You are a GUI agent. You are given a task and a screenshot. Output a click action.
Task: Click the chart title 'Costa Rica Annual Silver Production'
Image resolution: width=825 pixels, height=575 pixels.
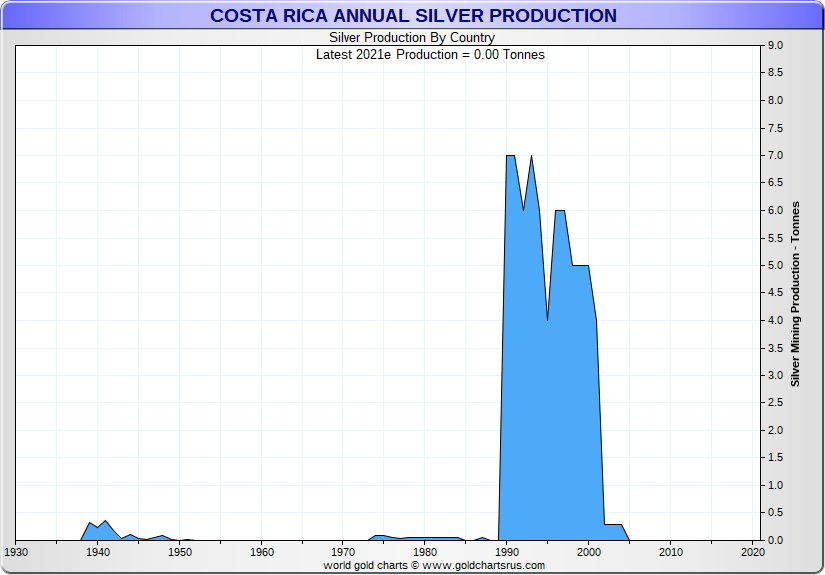[x=413, y=16]
